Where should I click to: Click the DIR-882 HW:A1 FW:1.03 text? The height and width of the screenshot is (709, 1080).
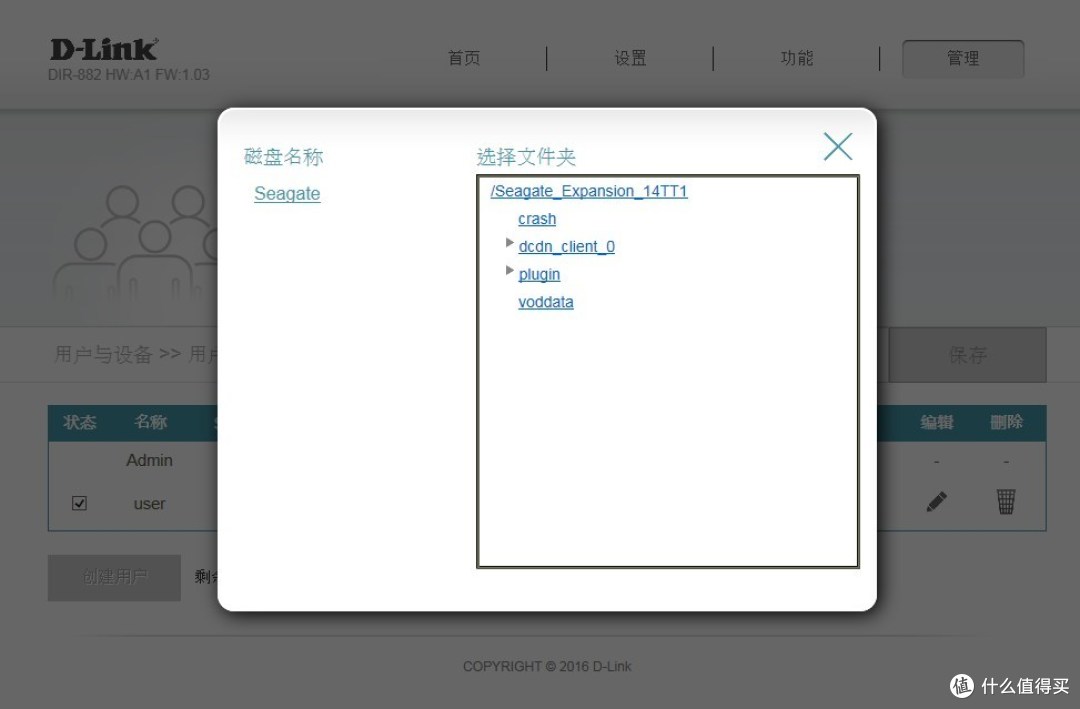tap(129, 74)
